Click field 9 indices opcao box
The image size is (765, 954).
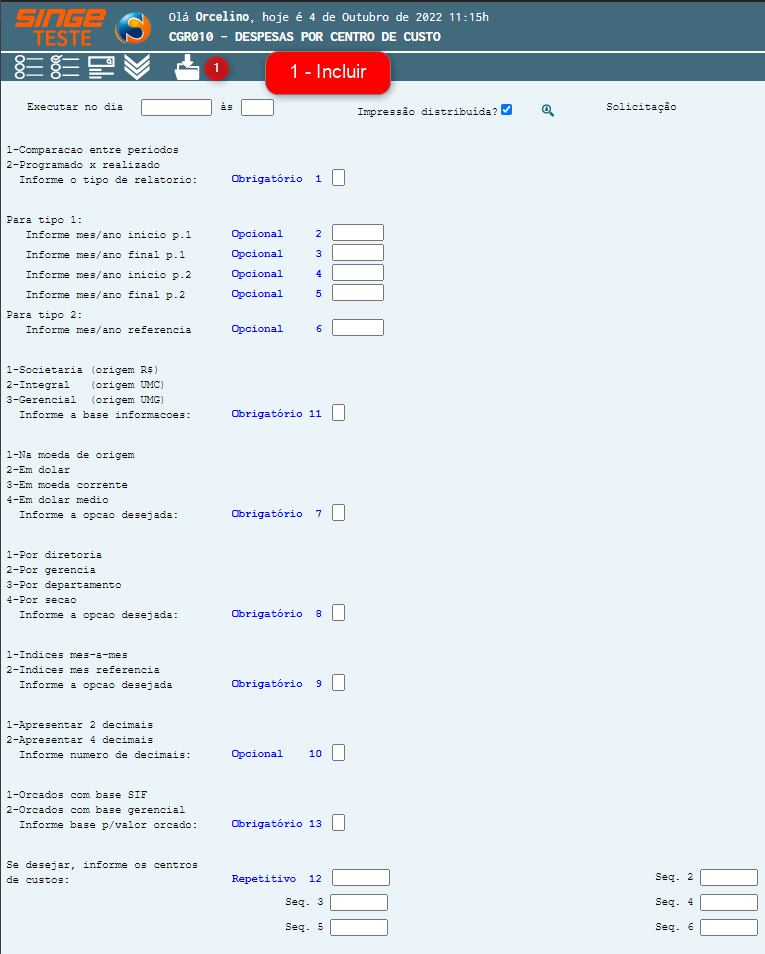coord(338,683)
